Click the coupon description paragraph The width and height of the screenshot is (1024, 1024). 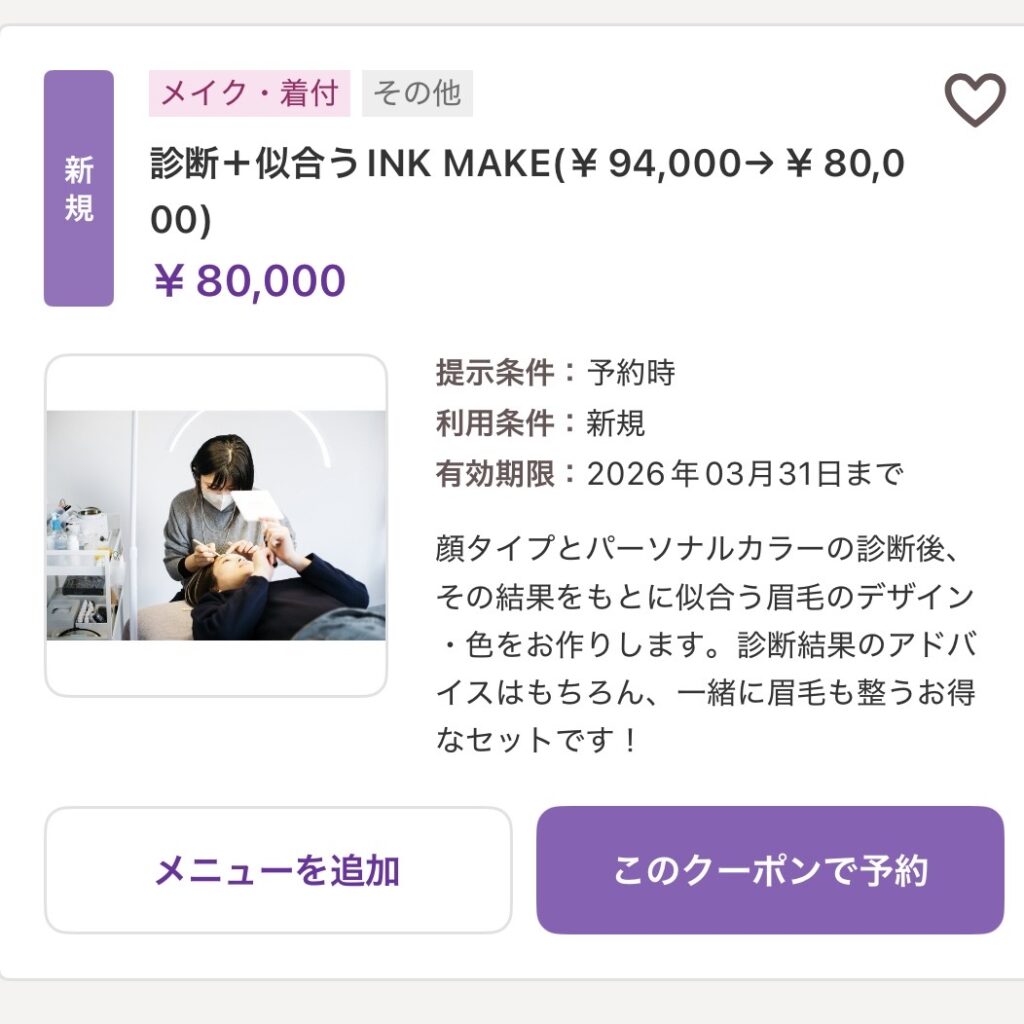(705, 644)
